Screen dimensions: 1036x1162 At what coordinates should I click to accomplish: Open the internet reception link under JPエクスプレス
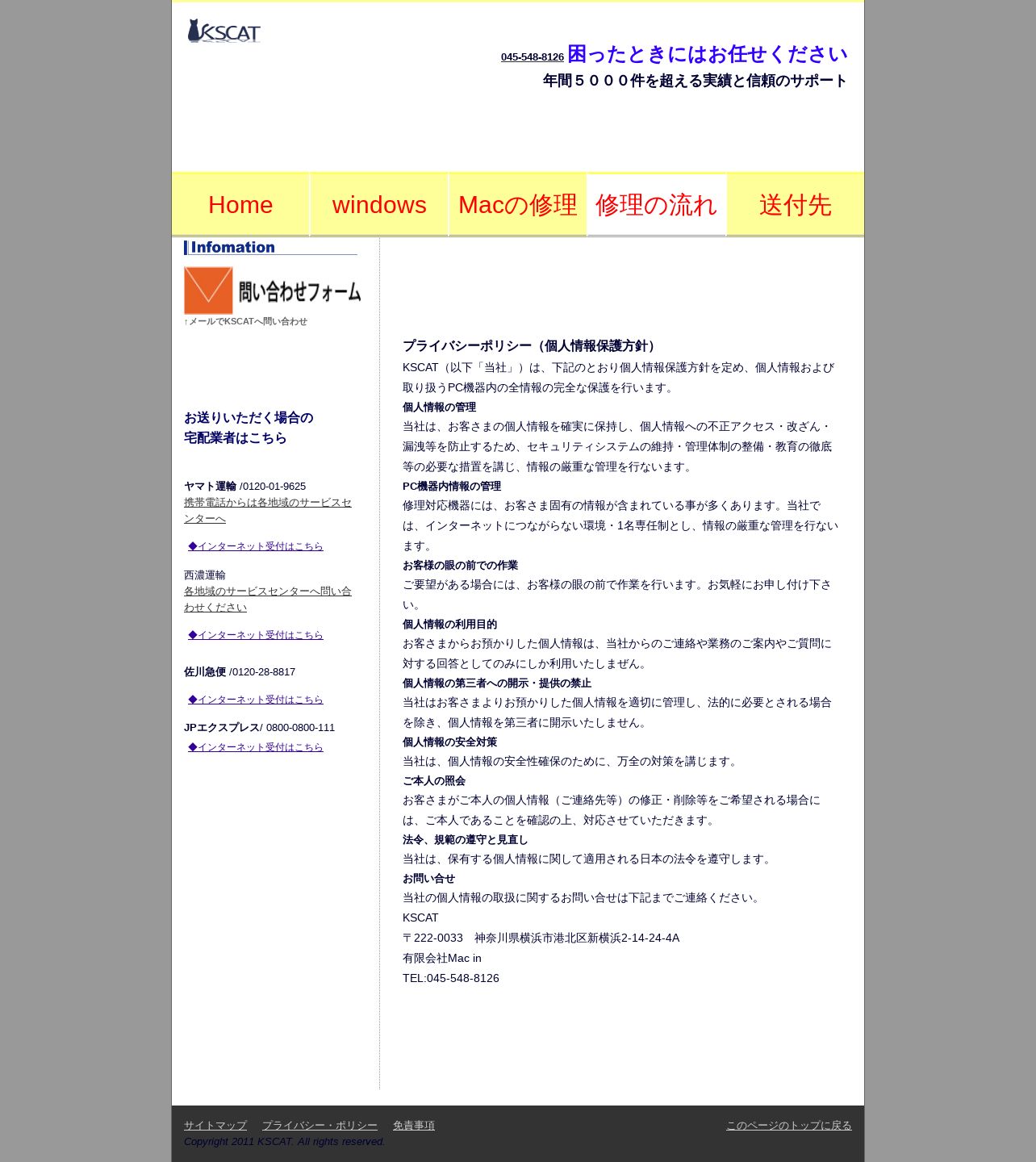(x=256, y=747)
